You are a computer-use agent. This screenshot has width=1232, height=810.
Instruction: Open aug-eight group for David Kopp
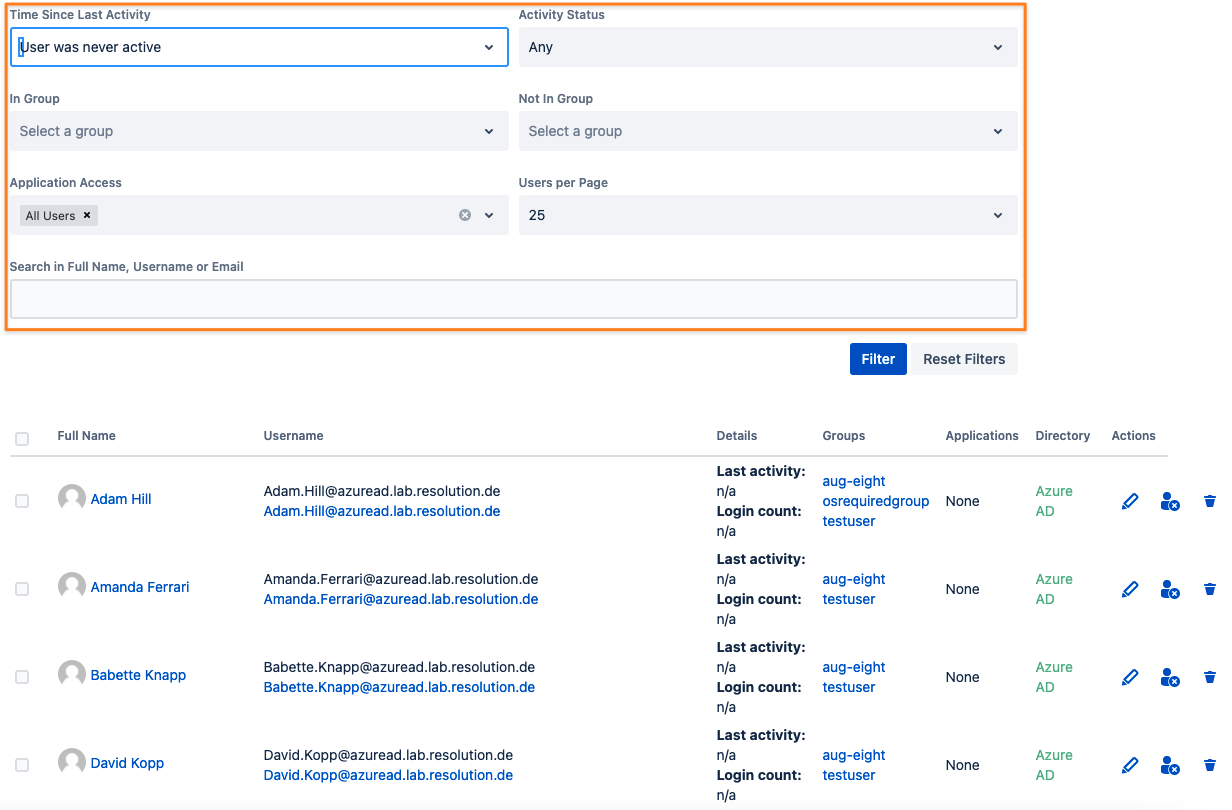(x=854, y=755)
